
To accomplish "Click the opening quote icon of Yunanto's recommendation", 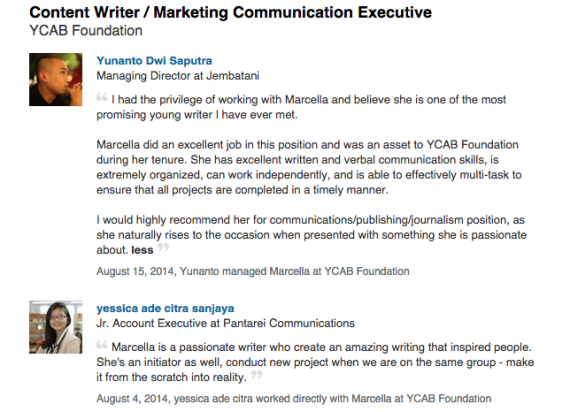I will click(x=102, y=97).
